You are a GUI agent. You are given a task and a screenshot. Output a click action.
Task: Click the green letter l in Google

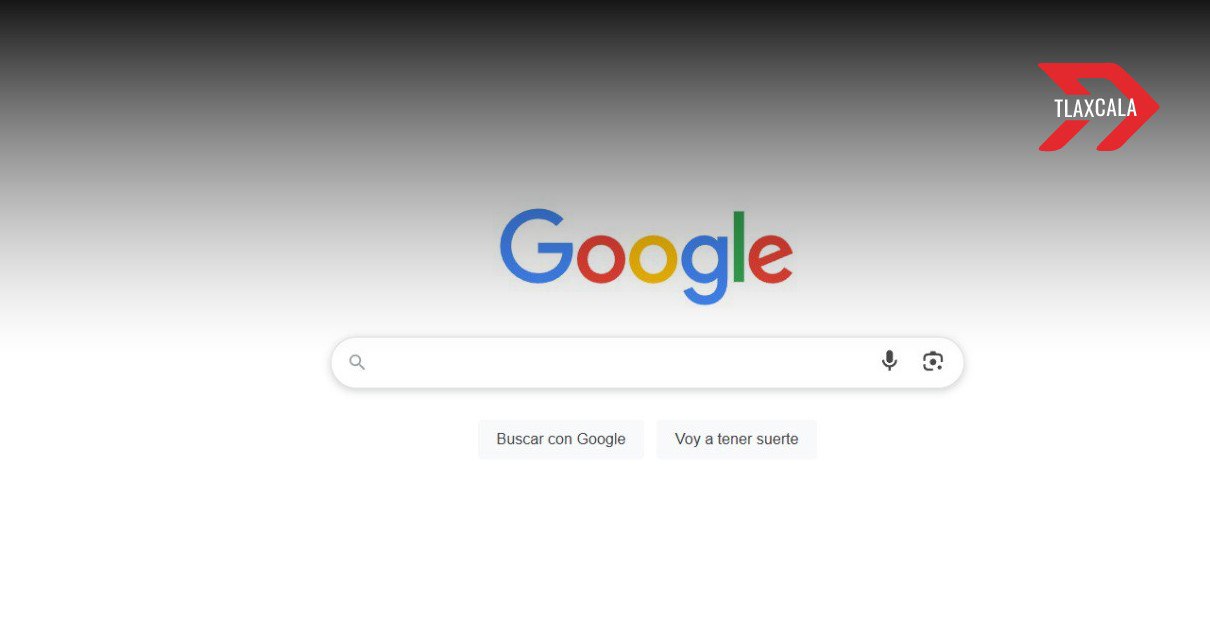tap(739, 246)
